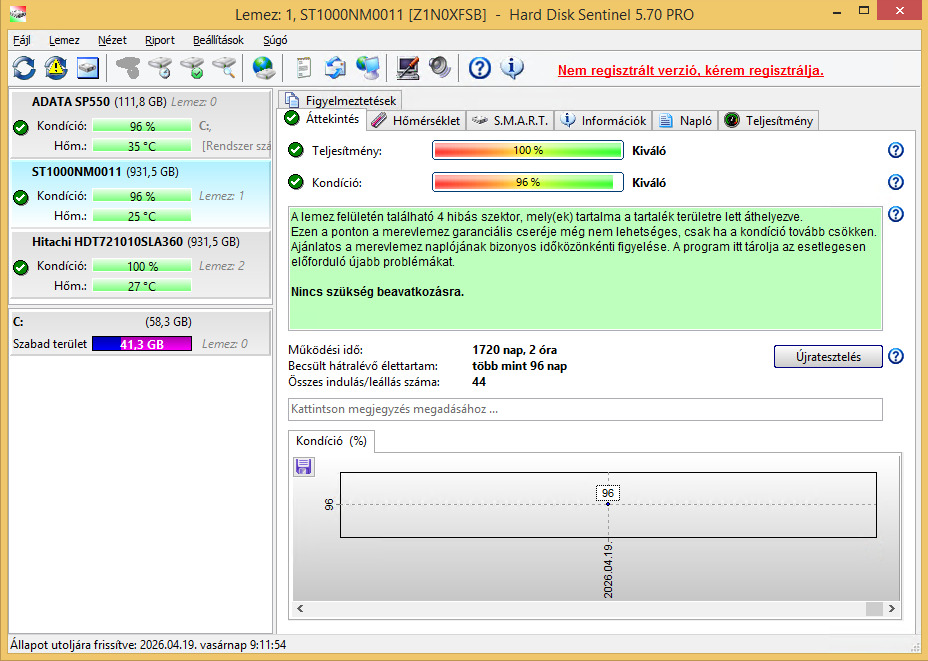Open the Súgó menu

pos(275,40)
